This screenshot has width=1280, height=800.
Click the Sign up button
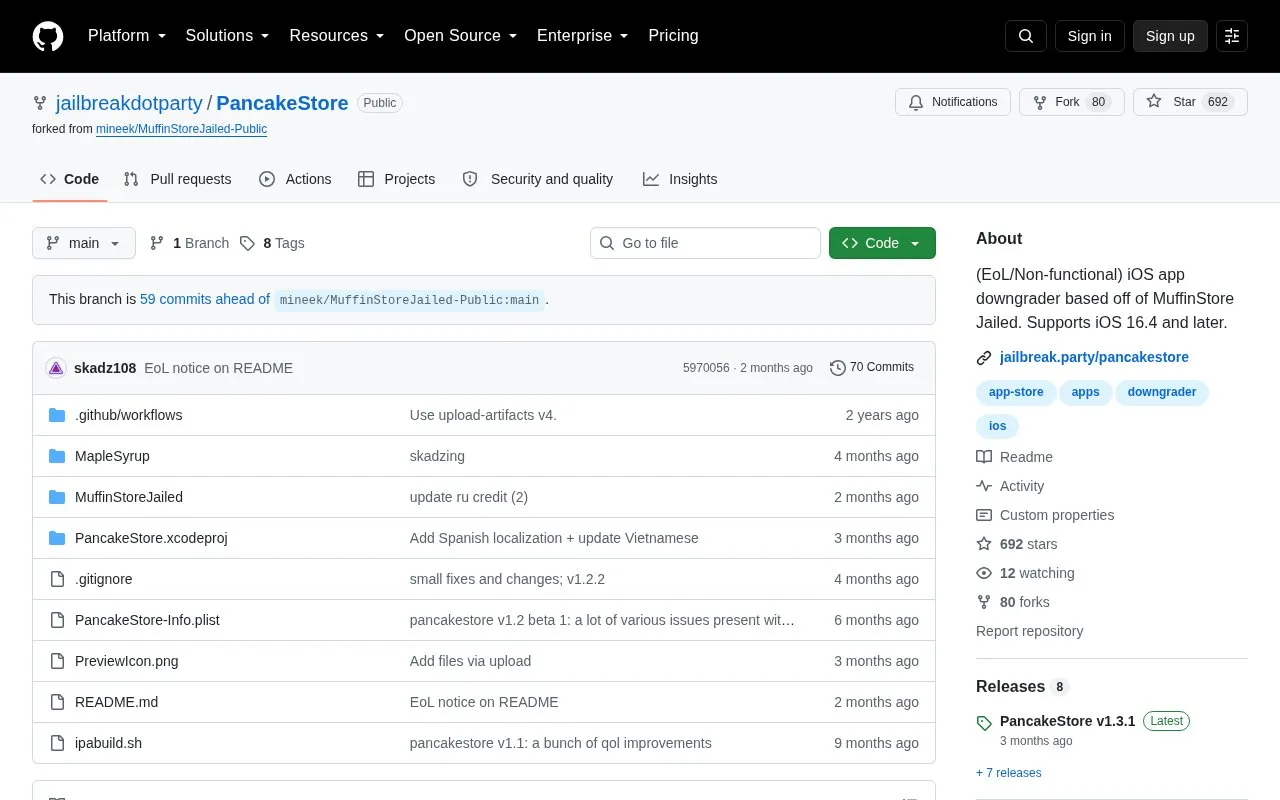(x=1170, y=36)
